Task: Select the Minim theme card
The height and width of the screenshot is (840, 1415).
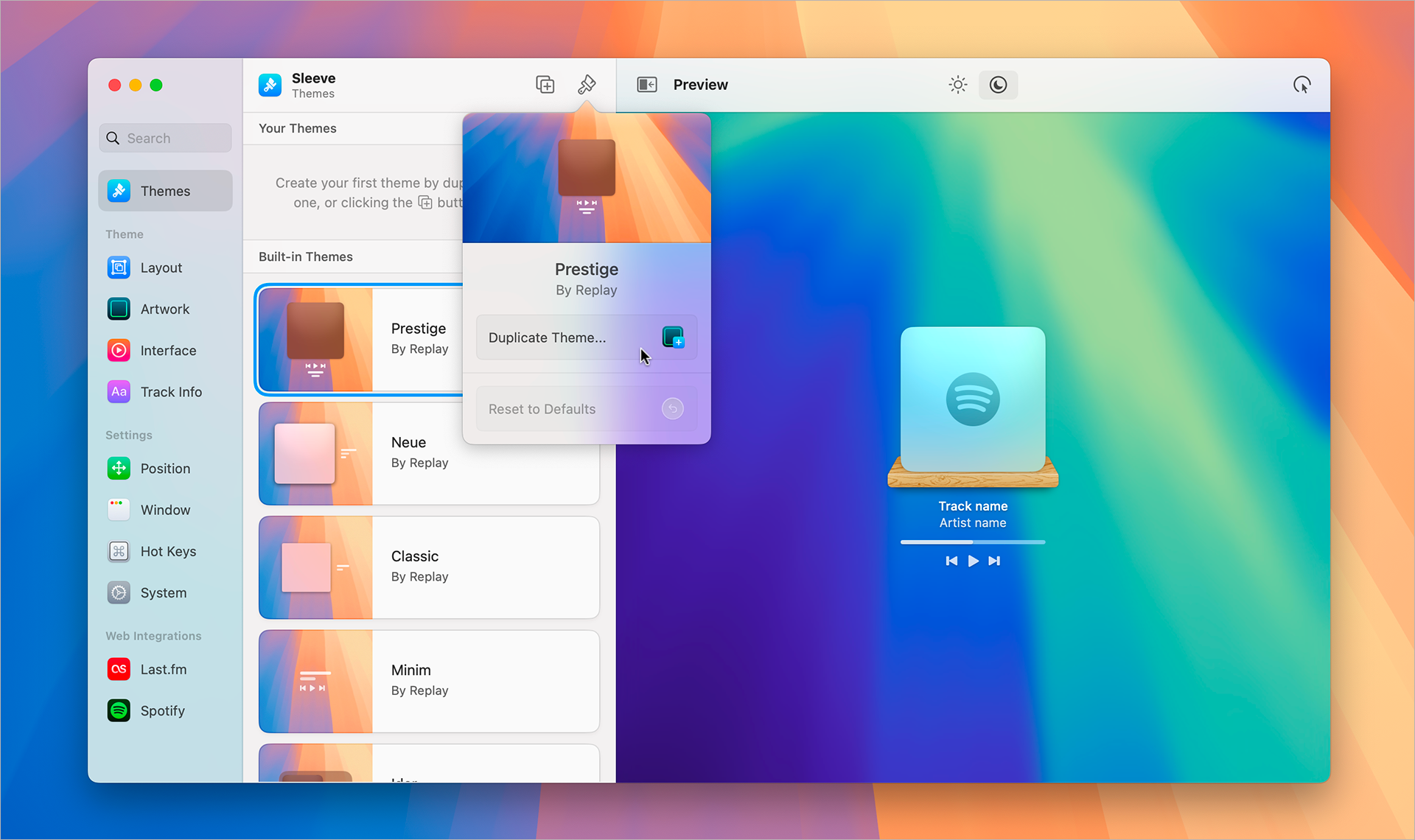Action: tap(429, 681)
